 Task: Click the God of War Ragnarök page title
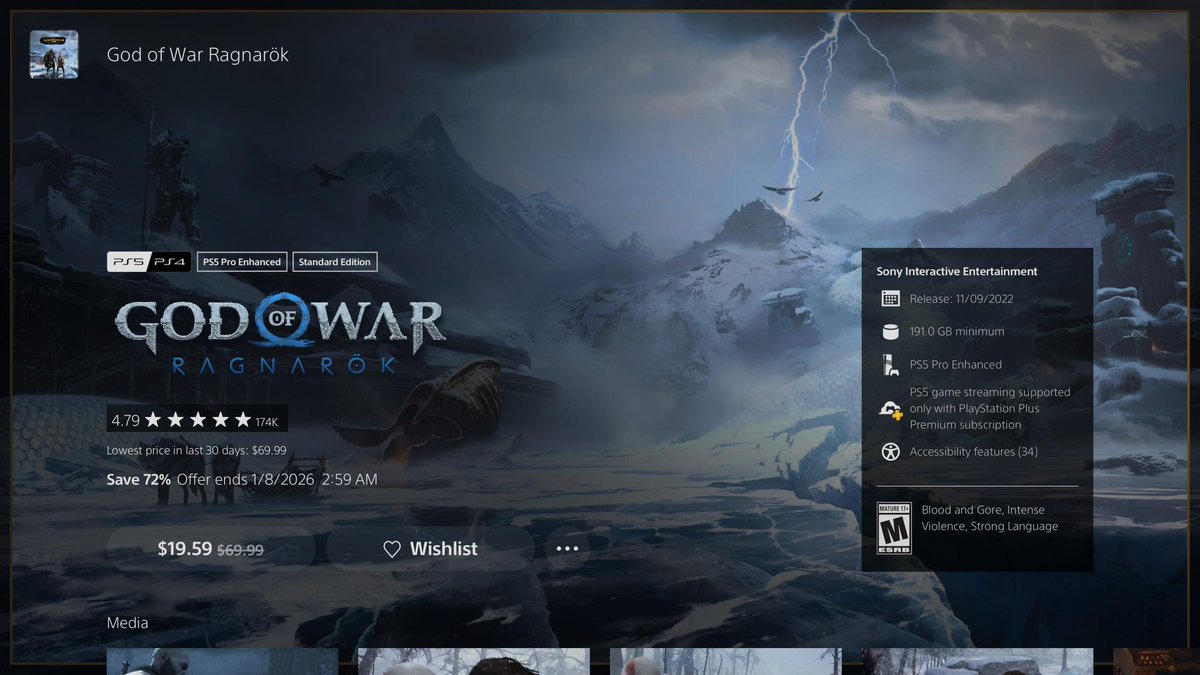tap(198, 54)
